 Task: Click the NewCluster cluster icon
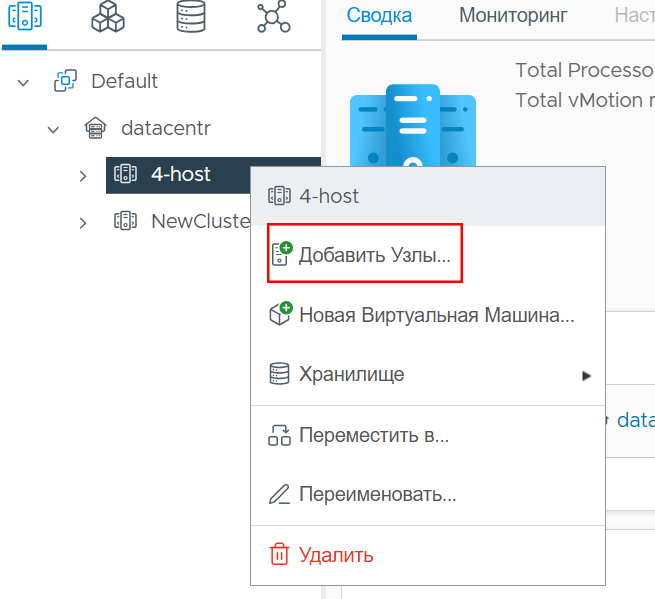click(125, 221)
